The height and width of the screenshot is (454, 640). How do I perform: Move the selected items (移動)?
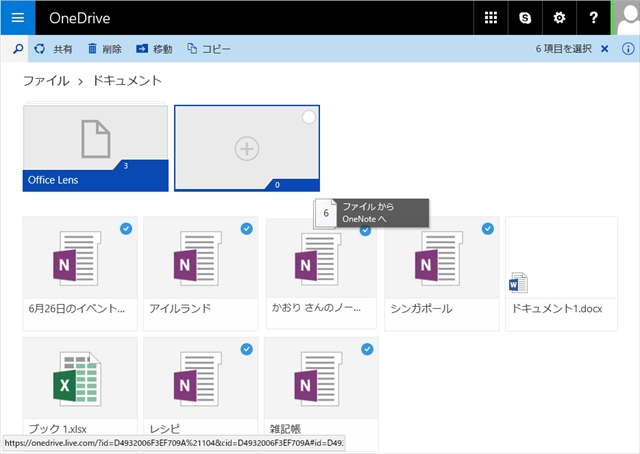click(154, 49)
